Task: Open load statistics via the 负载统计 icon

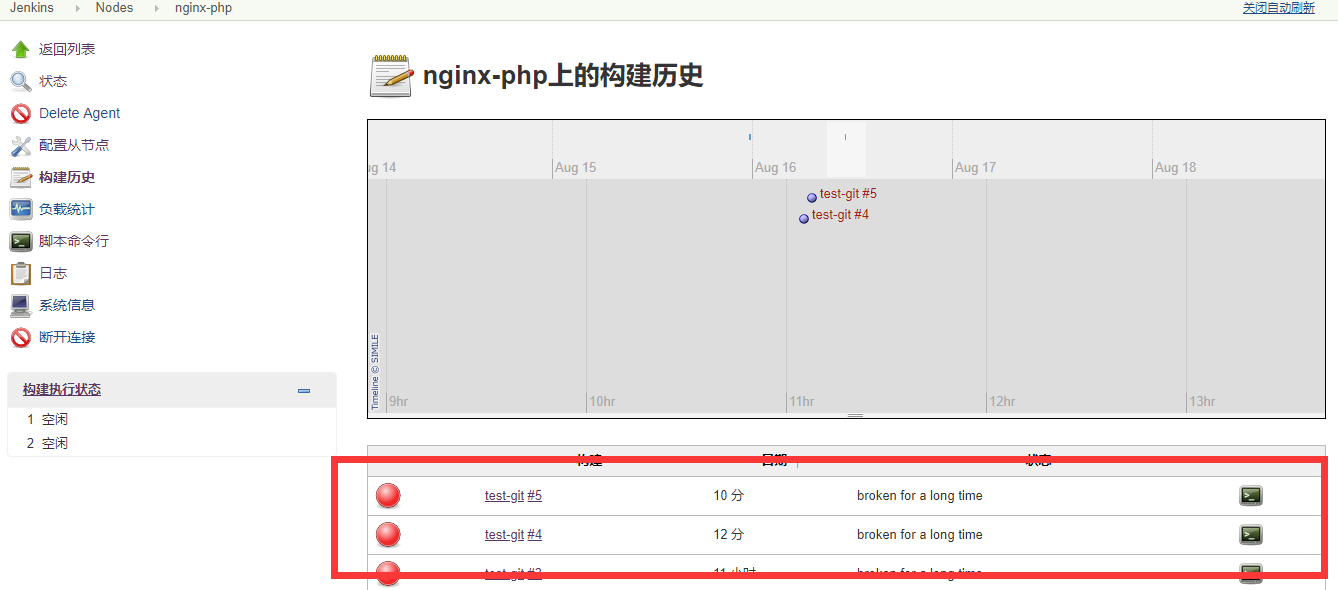Action: tap(21, 209)
